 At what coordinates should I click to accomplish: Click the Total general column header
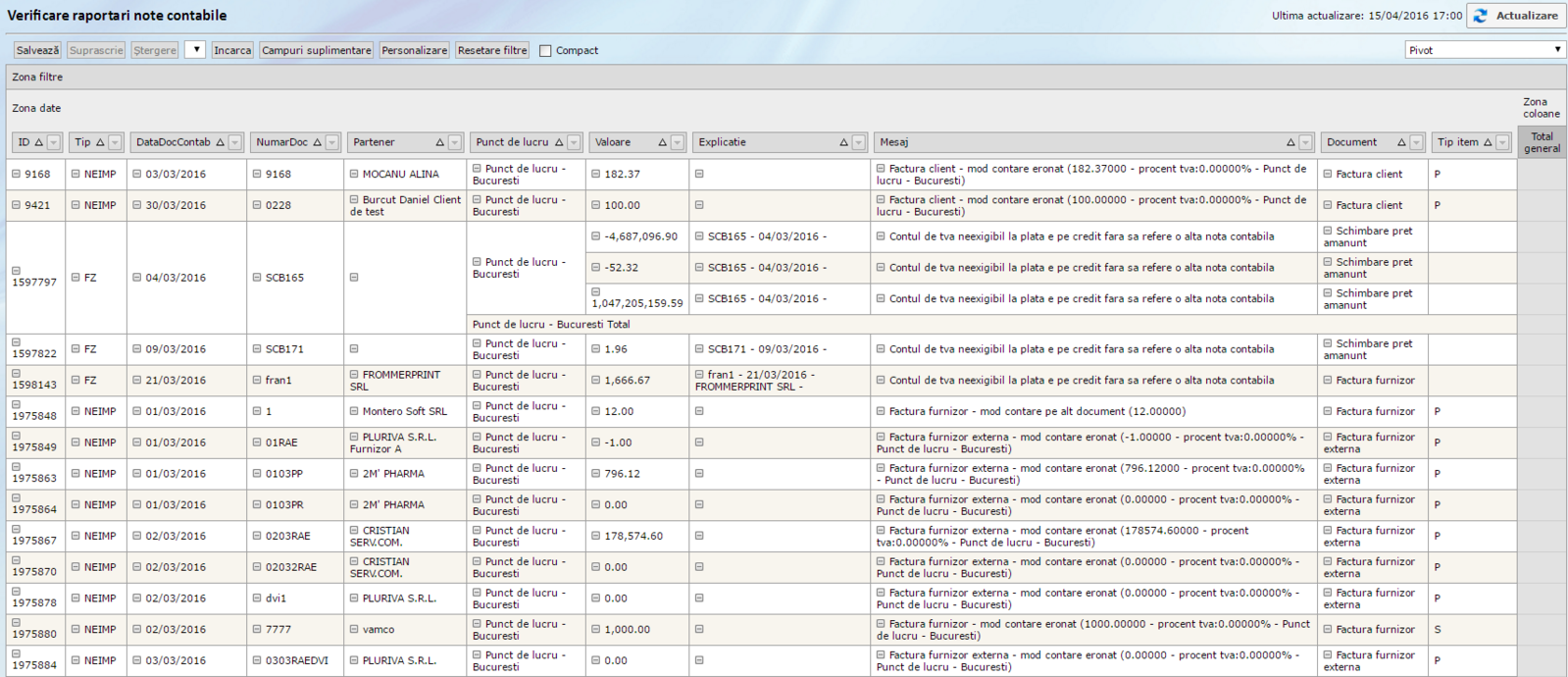[1542, 142]
